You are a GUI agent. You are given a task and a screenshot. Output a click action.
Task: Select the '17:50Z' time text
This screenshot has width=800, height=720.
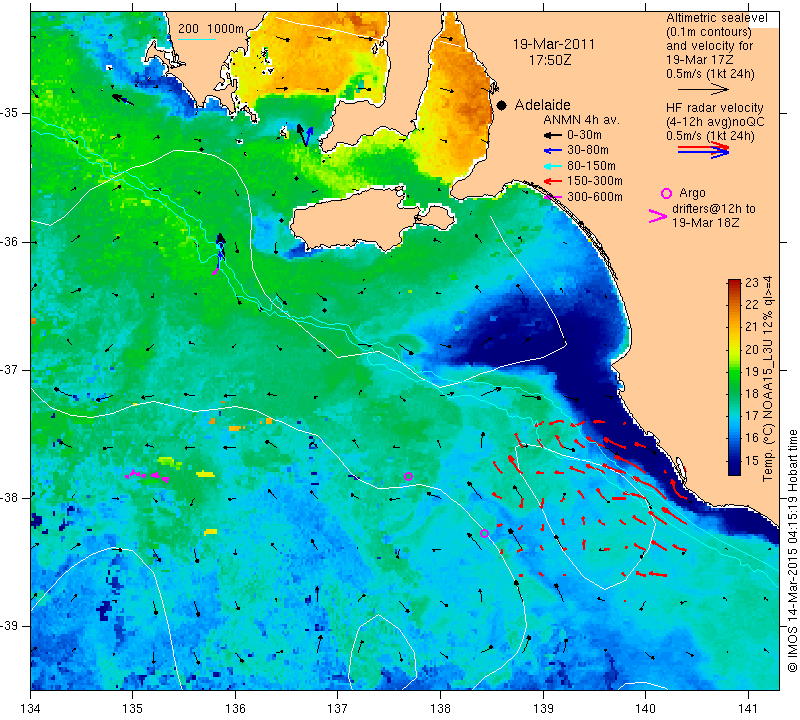[x=550, y=60]
